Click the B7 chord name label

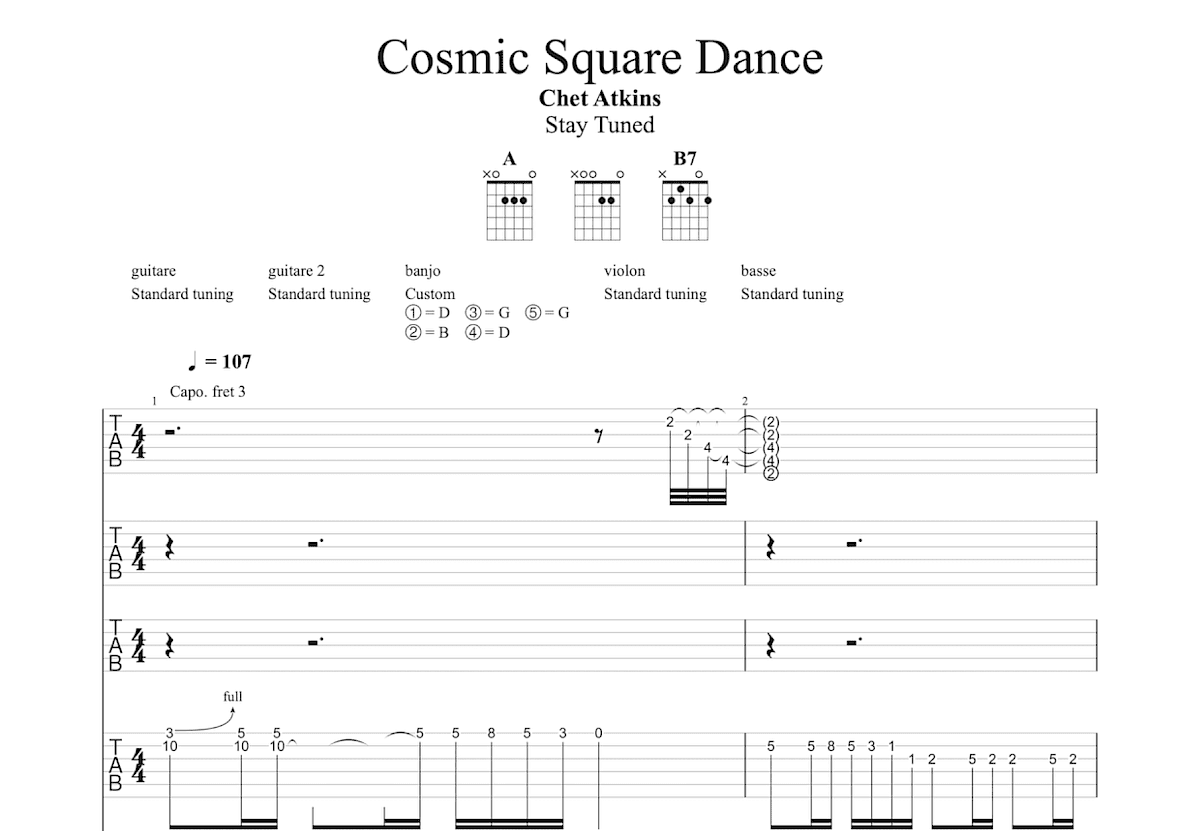tap(685, 158)
